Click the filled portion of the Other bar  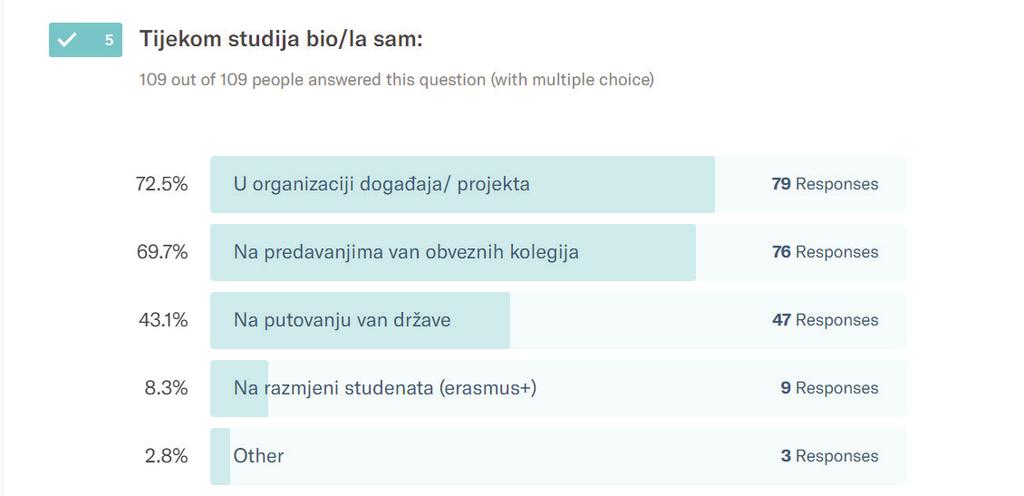[x=220, y=456]
